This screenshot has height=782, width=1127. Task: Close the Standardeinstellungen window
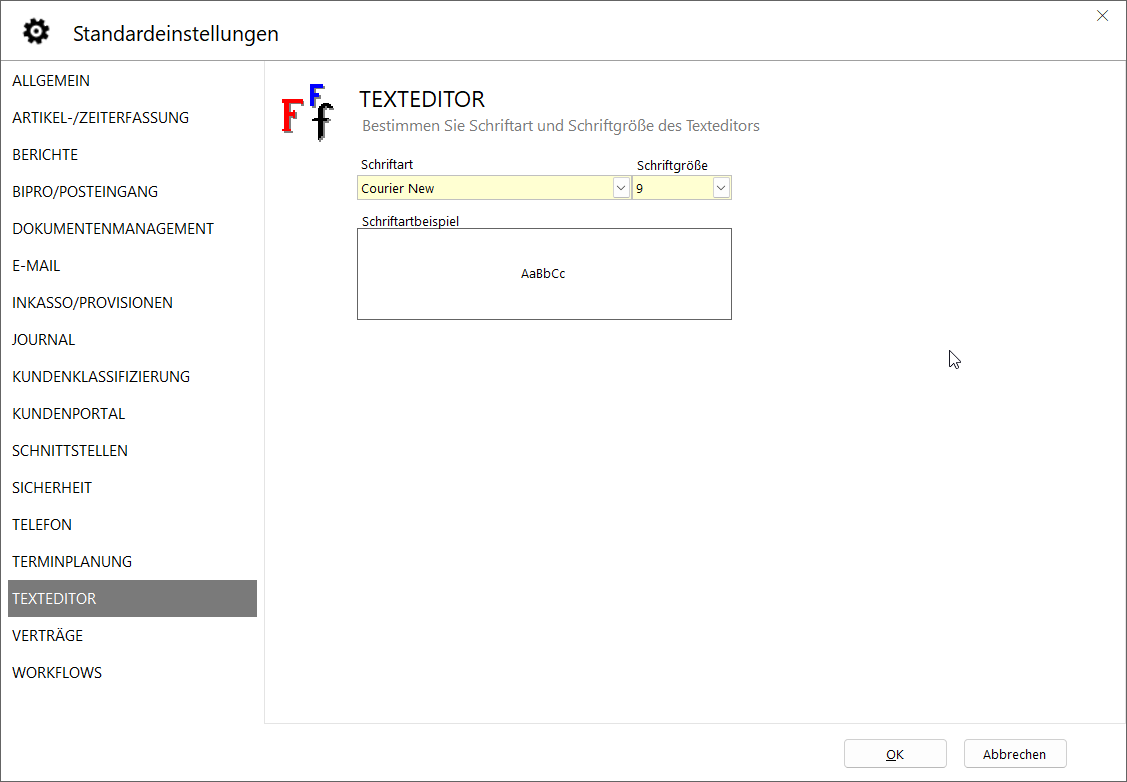[x=1102, y=16]
